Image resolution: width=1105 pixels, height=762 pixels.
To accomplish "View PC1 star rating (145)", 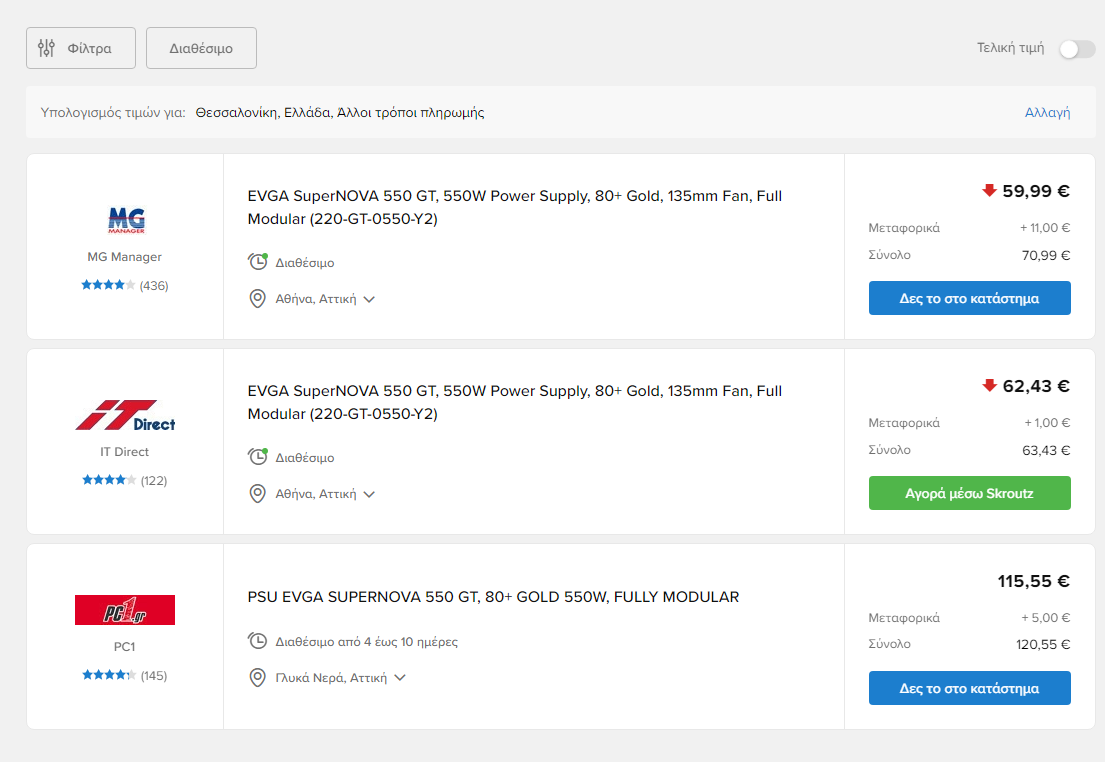I will point(125,675).
